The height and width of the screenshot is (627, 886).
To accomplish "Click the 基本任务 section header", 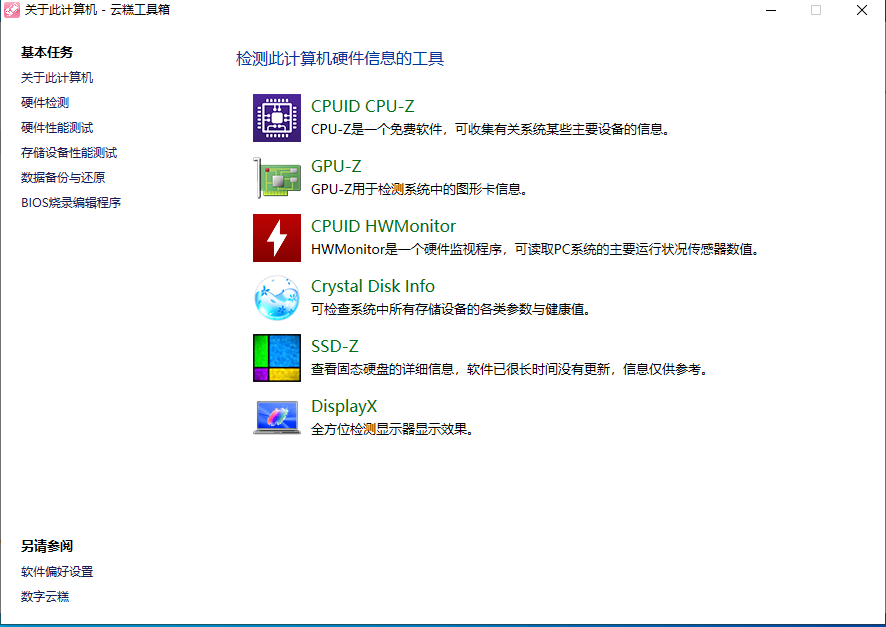I will [x=47, y=52].
